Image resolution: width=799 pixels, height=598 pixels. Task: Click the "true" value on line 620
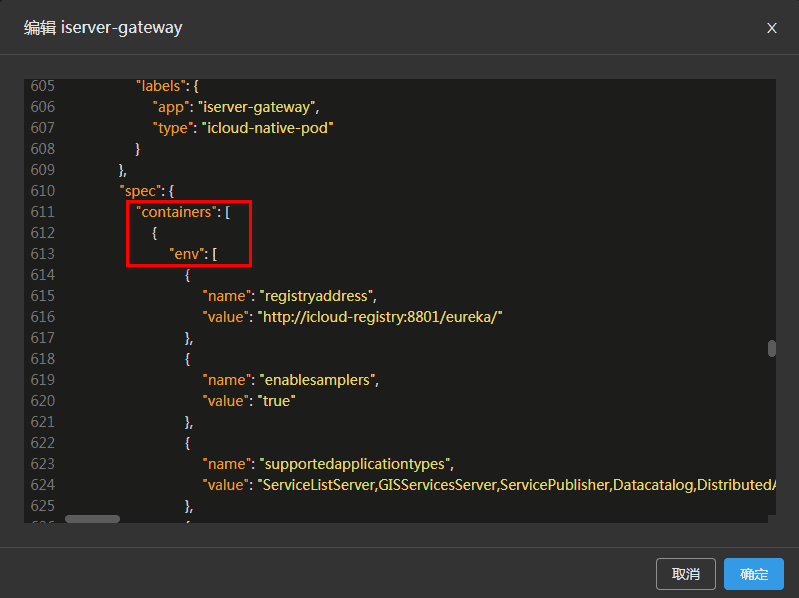coord(277,401)
